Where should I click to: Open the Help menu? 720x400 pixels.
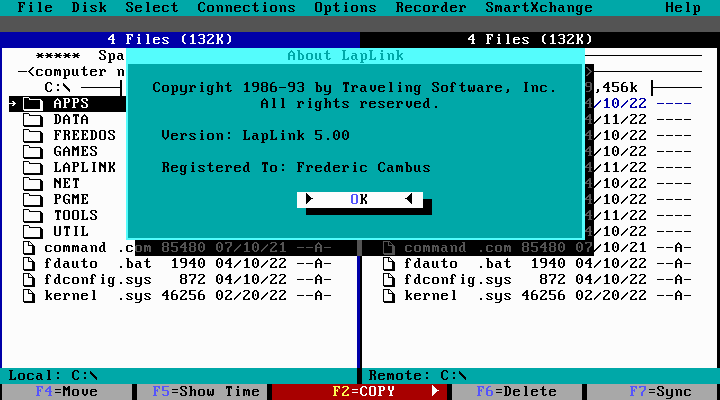click(683, 8)
